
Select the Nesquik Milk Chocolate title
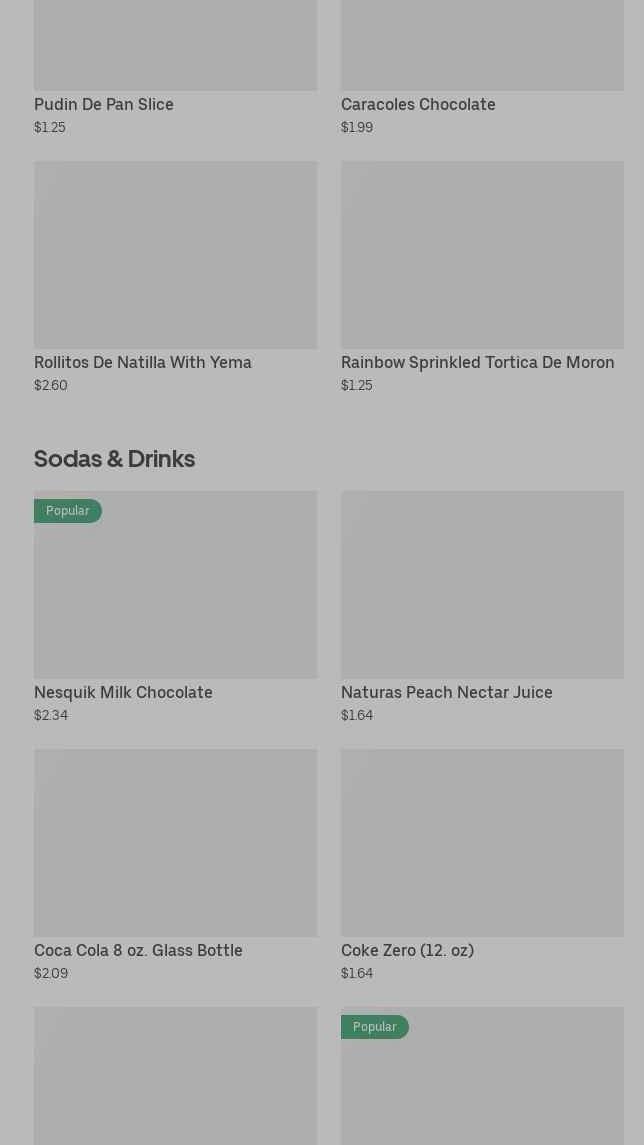tap(123, 692)
